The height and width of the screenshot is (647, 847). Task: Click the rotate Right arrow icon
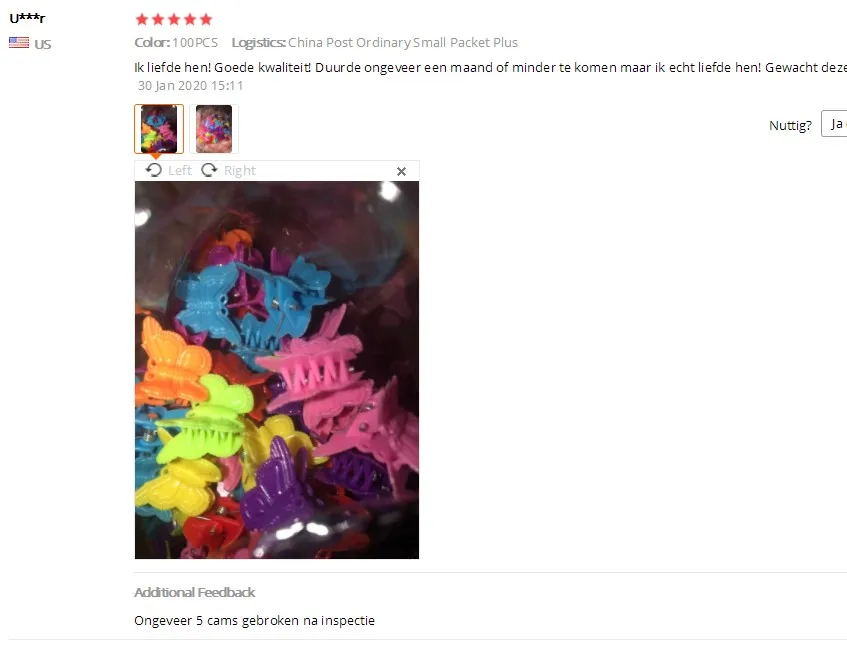tap(209, 170)
